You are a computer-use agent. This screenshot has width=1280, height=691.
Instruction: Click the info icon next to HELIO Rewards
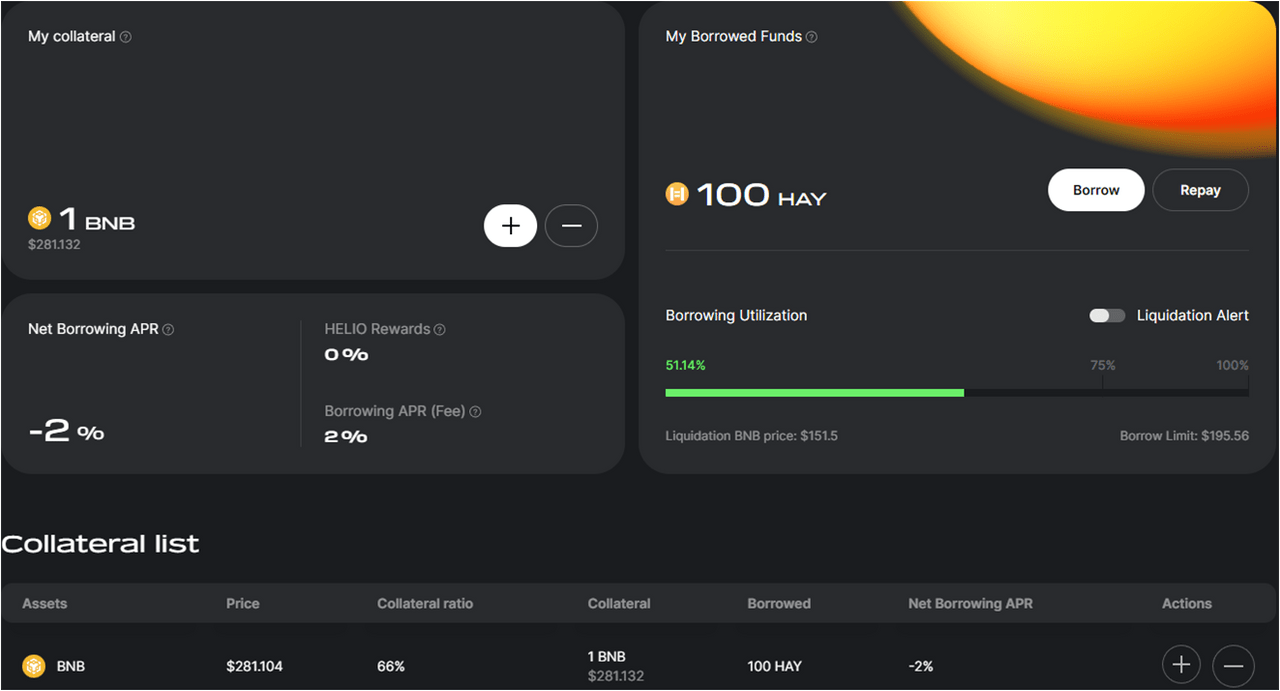440,330
